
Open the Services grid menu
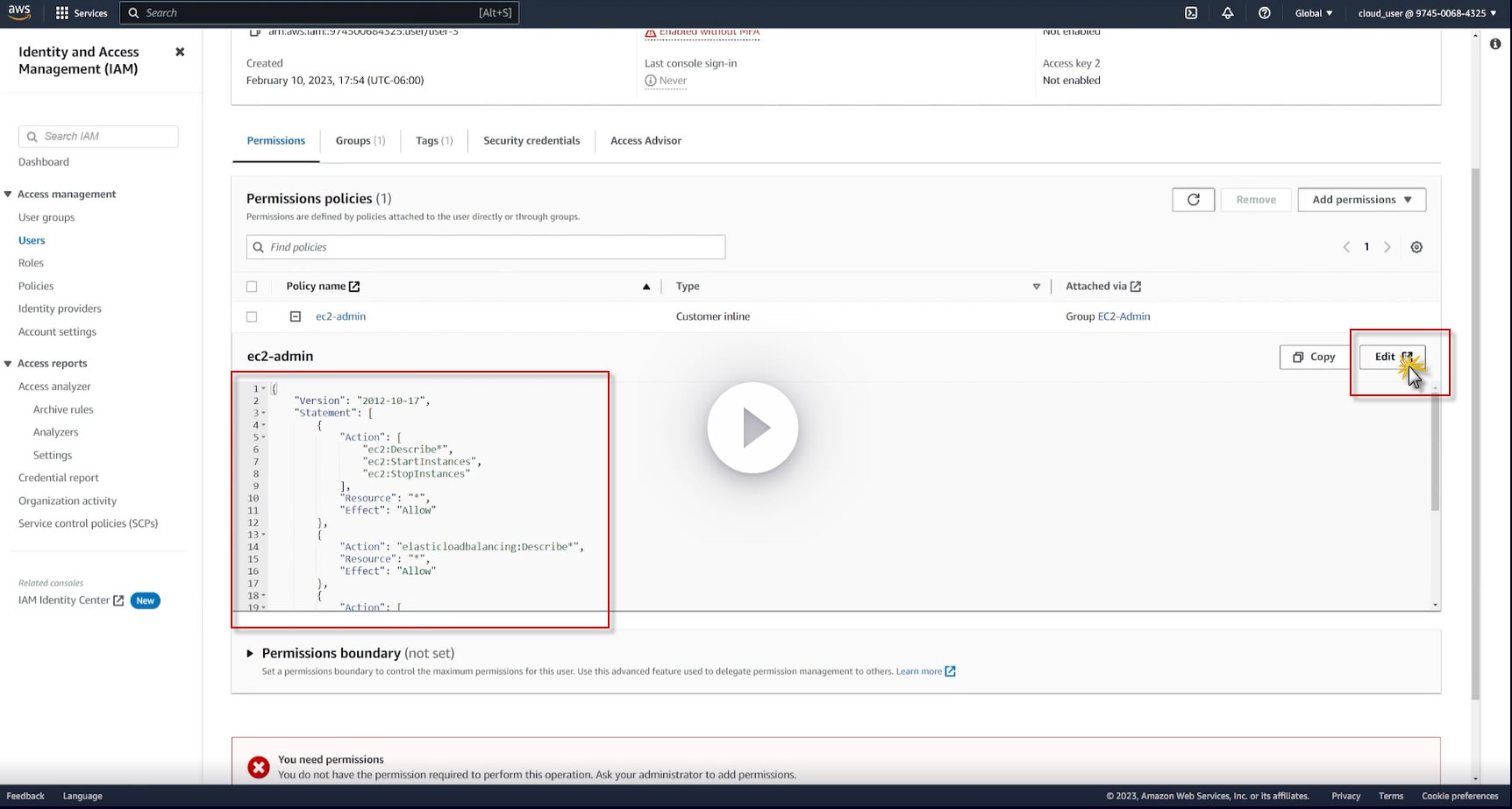pos(81,13)
